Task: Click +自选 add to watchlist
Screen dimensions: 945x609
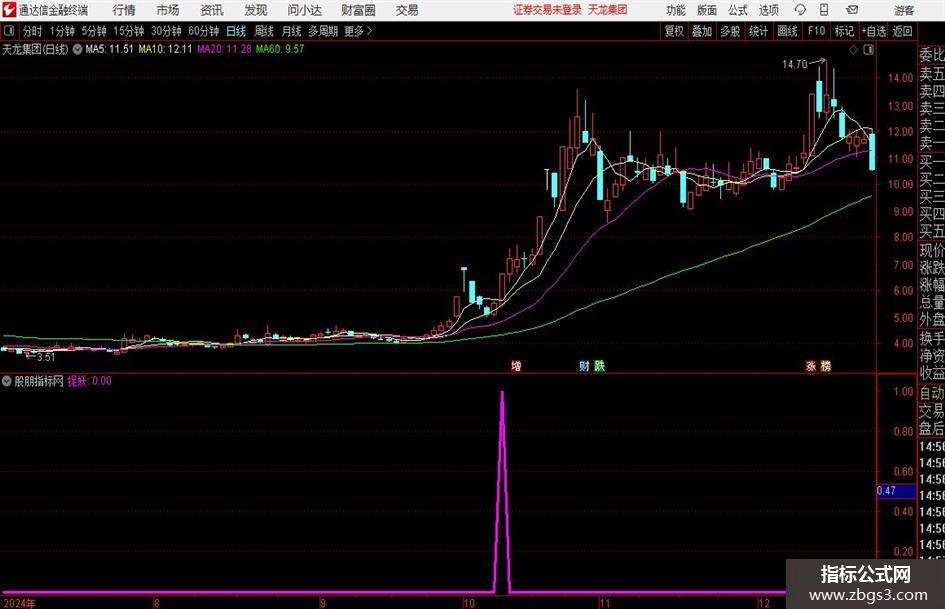Action: [873, 31]
